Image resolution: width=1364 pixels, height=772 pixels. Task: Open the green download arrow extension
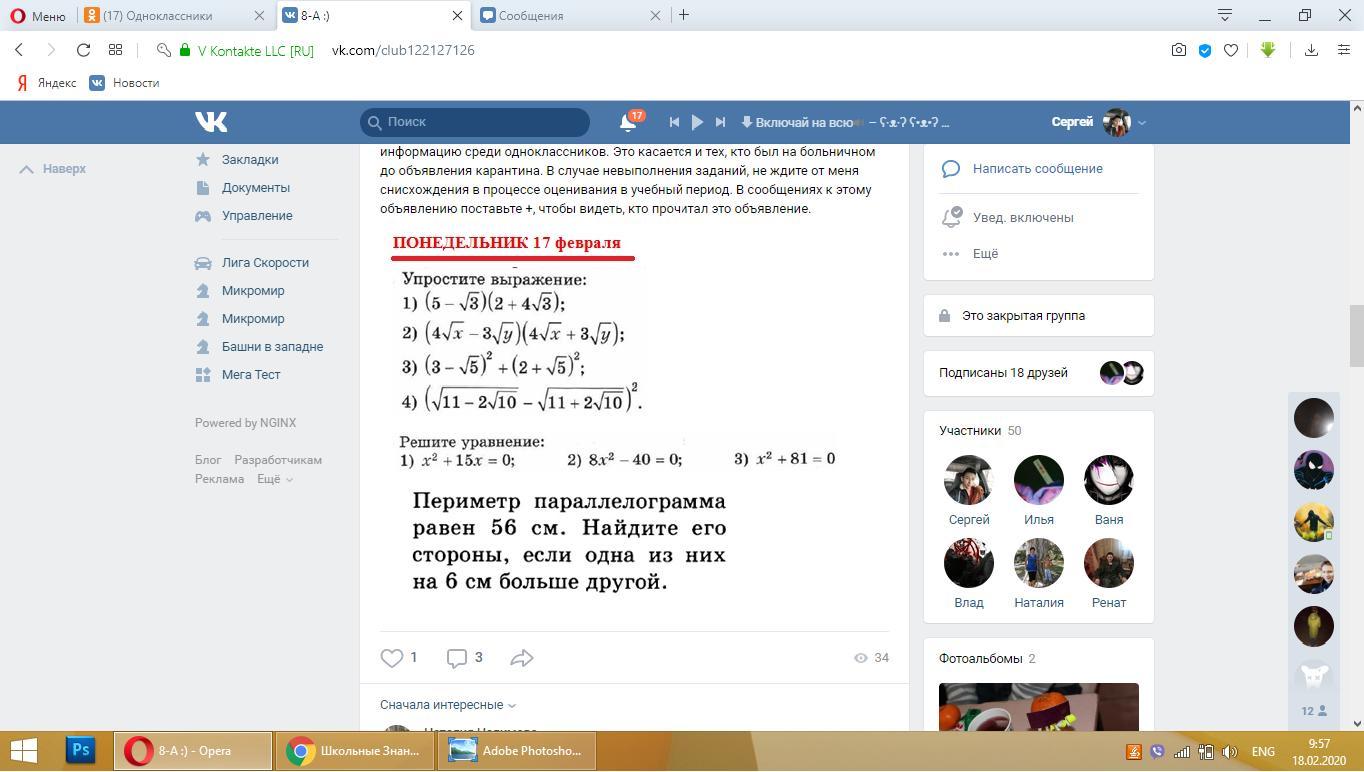click(x=1268, y=50)
